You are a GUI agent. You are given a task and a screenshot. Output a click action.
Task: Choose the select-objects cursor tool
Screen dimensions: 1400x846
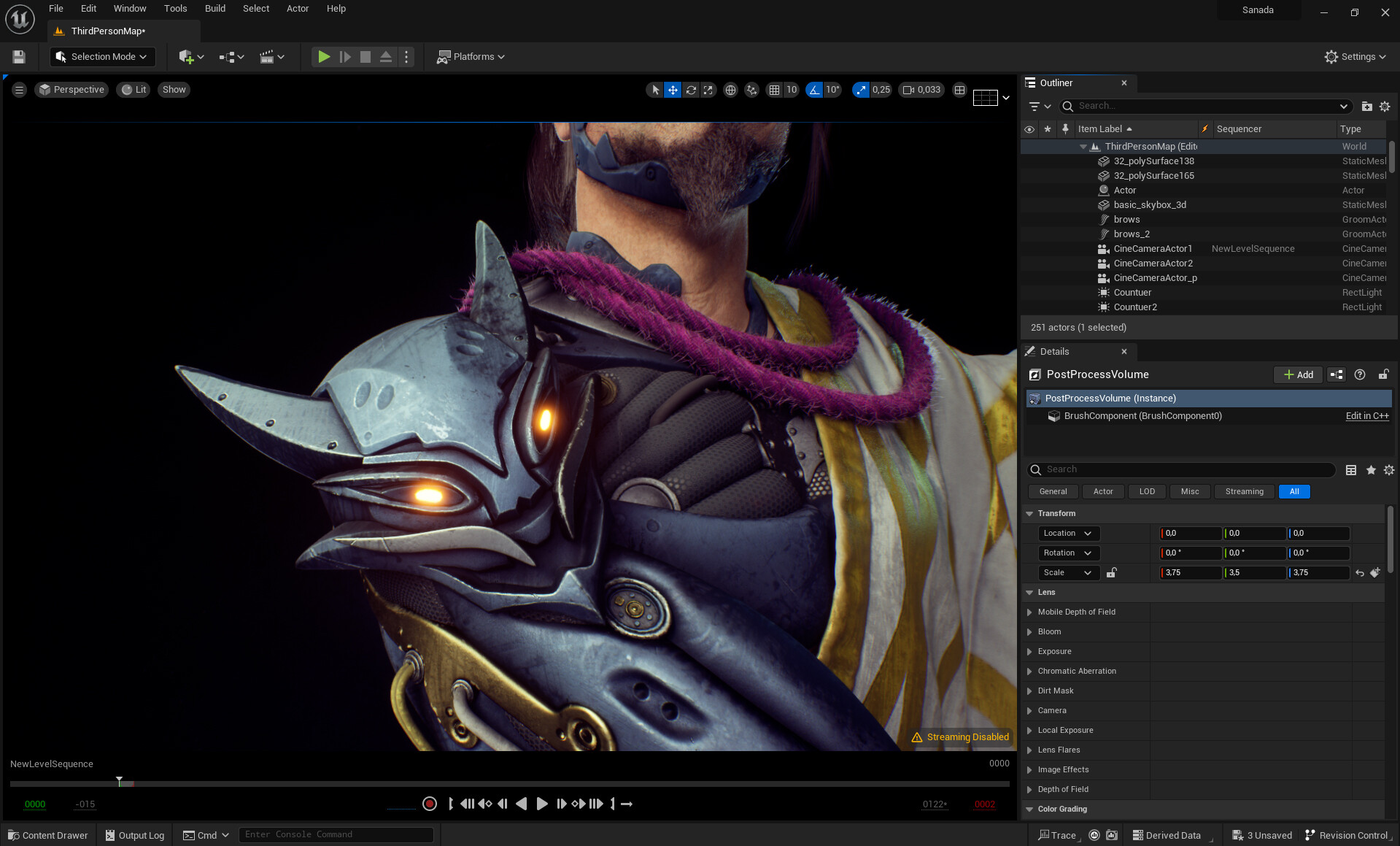(x=655, y=90)
